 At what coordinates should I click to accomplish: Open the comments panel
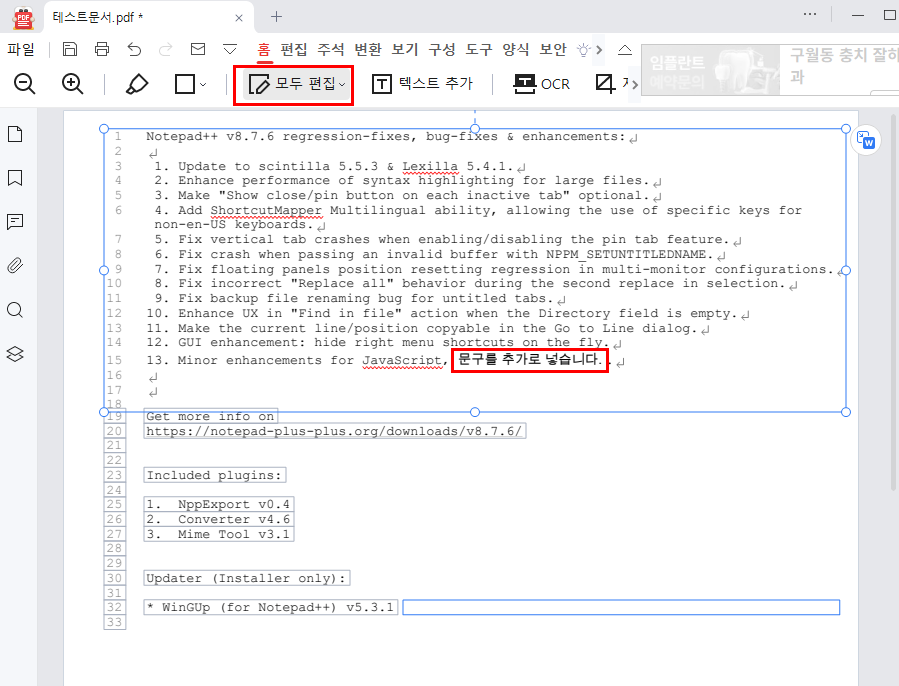(15, 221)
